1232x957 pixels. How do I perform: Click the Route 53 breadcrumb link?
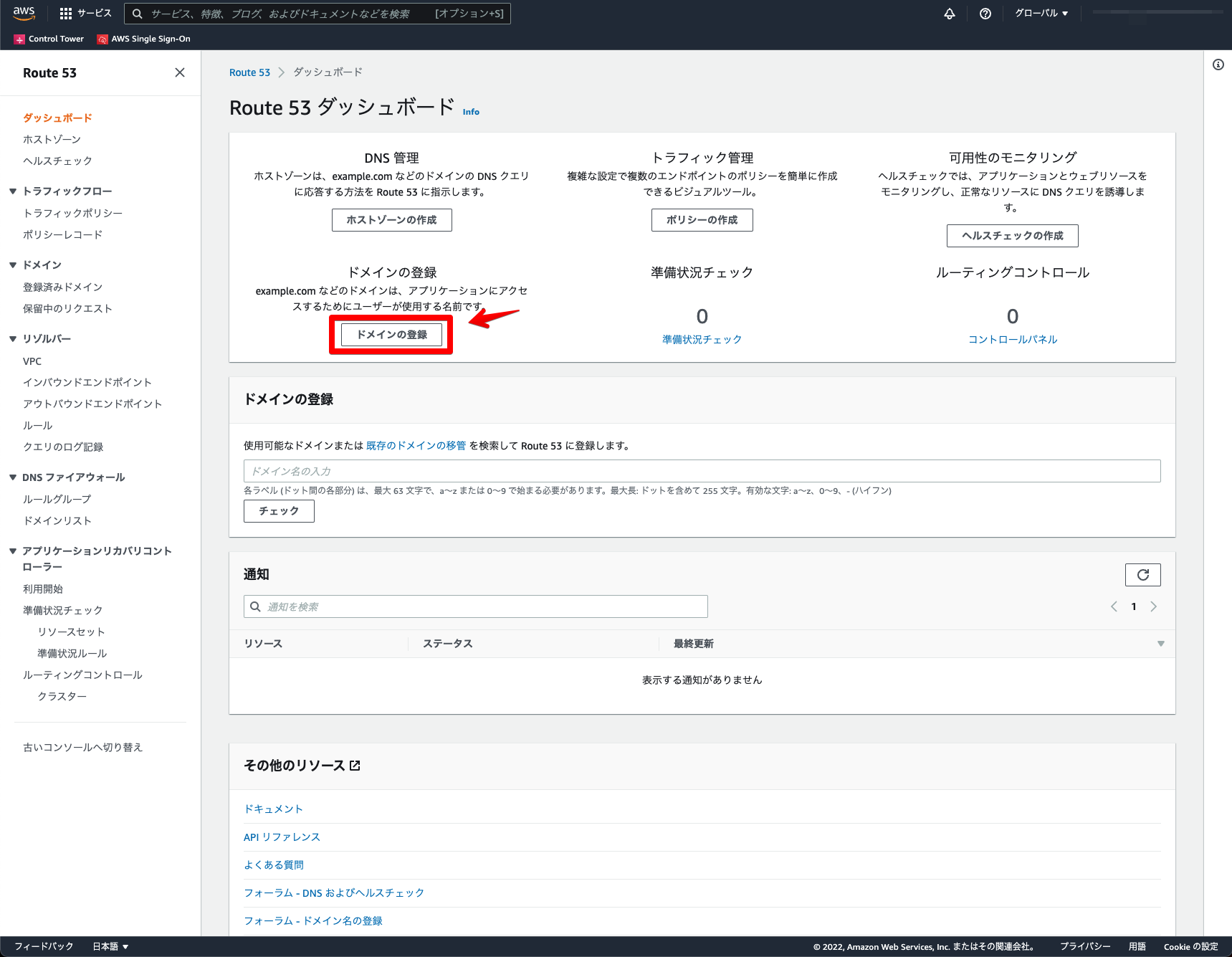click(x=249, y=72)
